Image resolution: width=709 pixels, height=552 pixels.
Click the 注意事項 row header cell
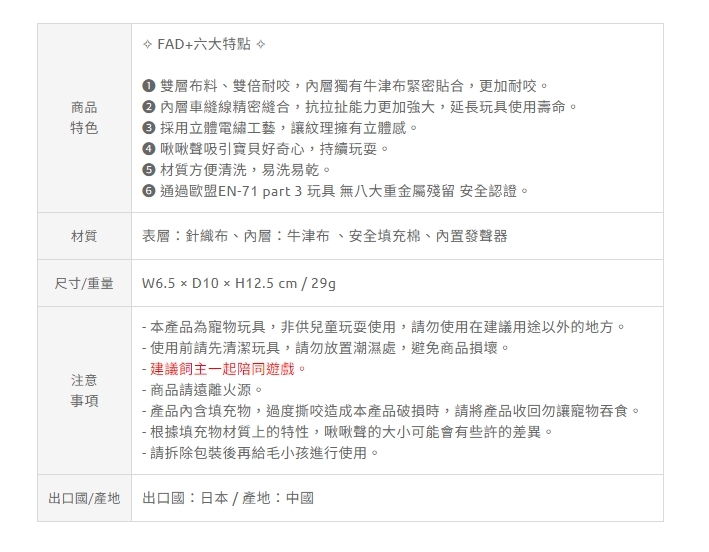(x=84, y=390)
